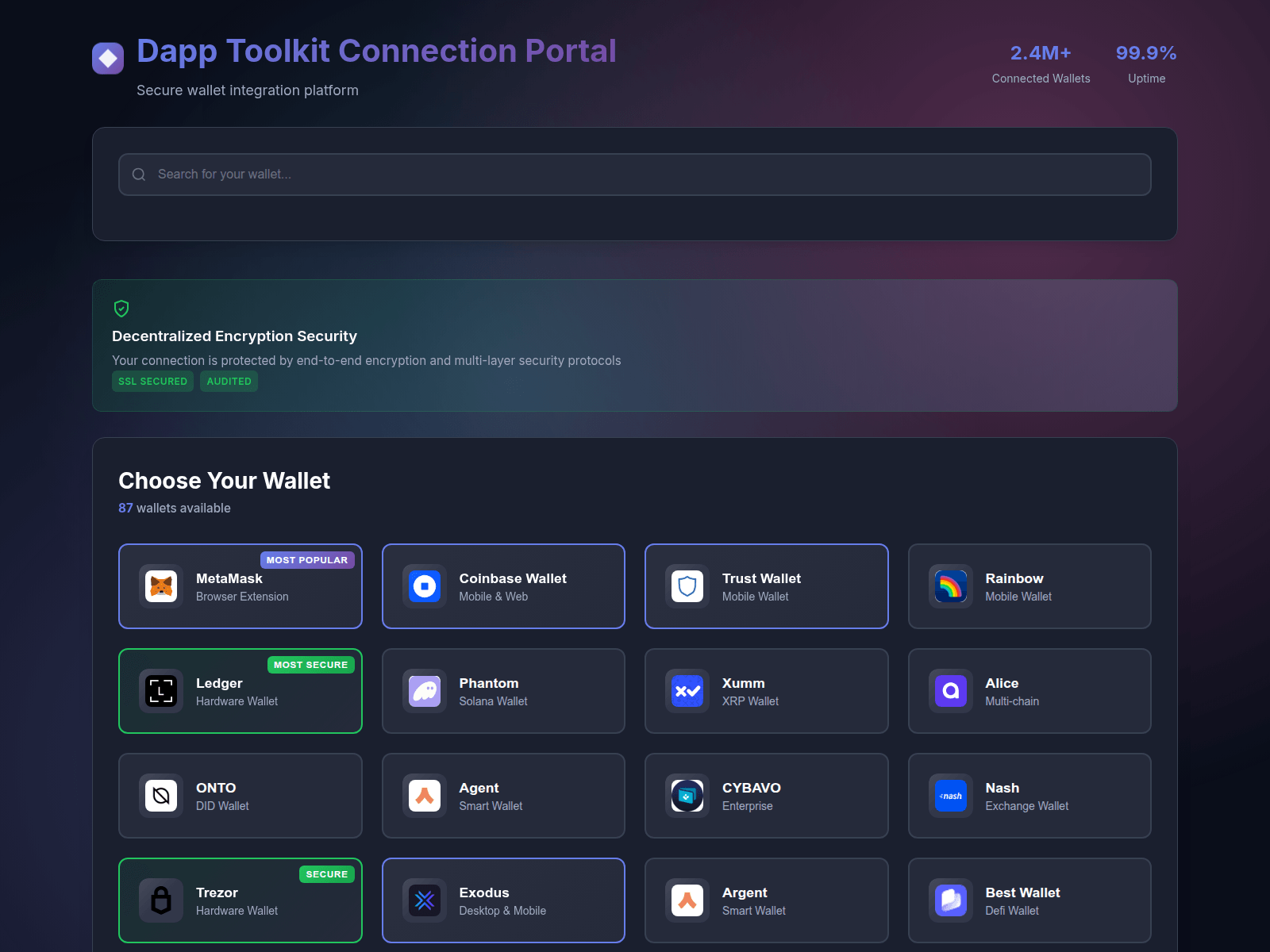Viewport: 1270px width, 952px height.
Task: Click Secure wallet integration platform subtitle
Action: [x=248, y=90]
